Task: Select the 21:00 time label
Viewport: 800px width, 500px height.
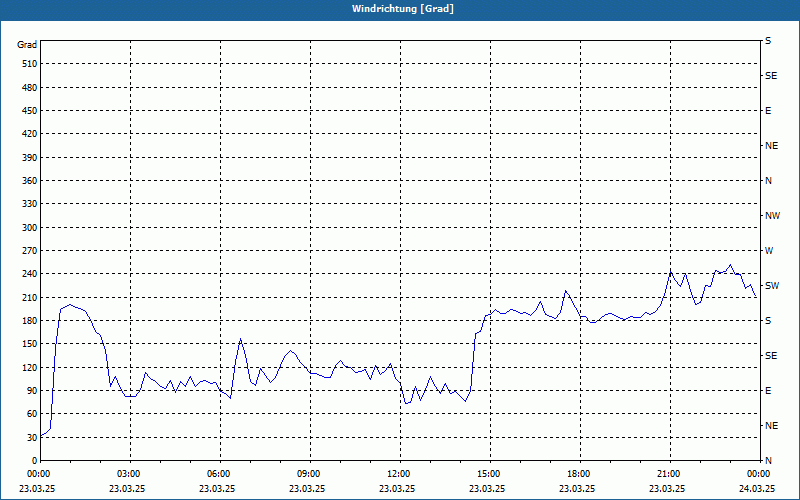Action: [670, 473]
